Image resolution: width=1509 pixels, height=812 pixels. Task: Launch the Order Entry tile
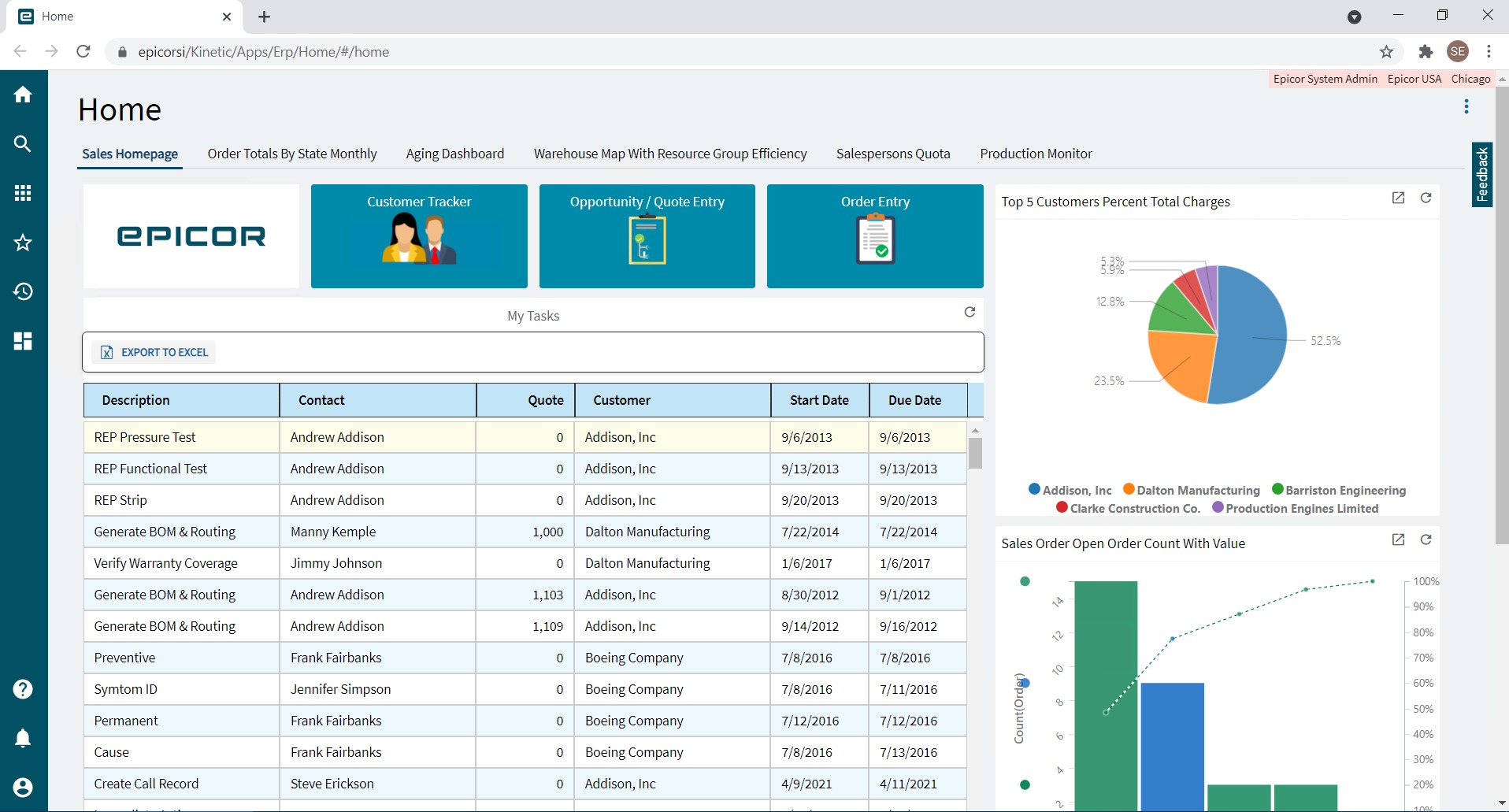[x=875, y=236]
